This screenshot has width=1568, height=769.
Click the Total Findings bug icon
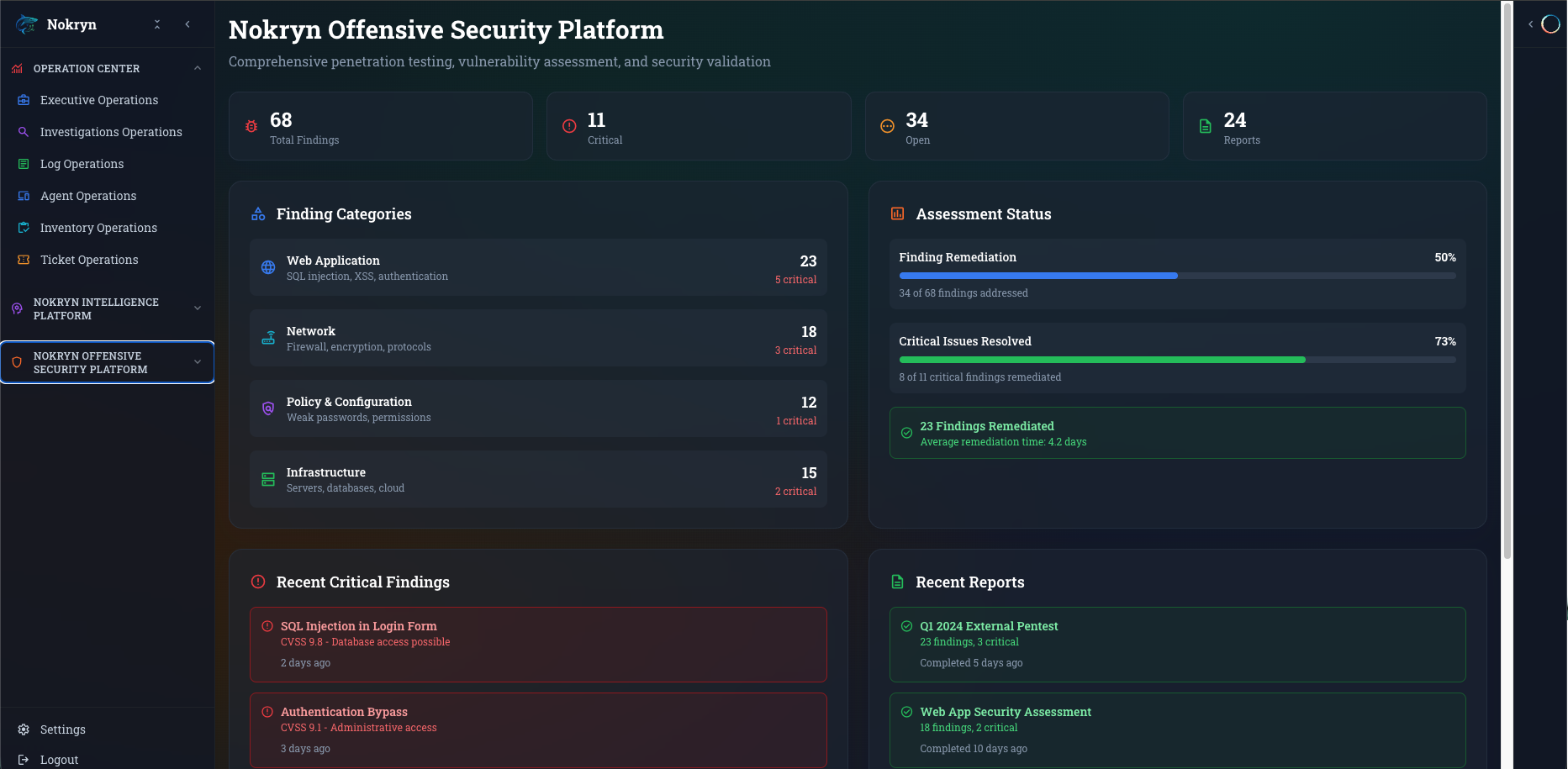(x=251, y=126)
